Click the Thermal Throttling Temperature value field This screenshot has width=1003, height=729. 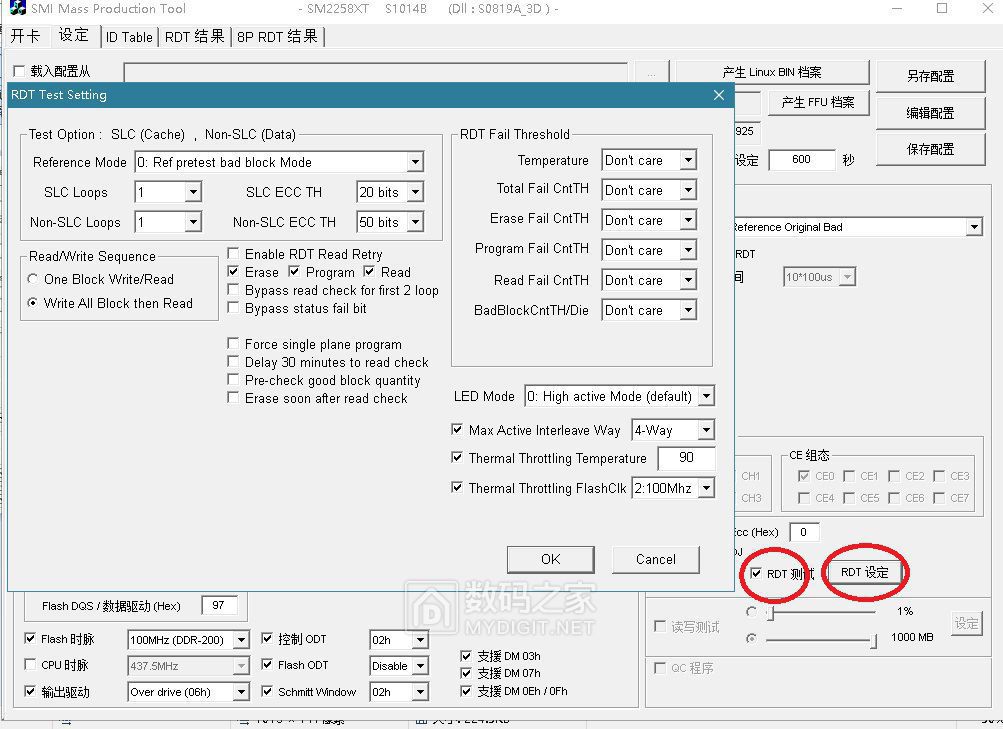(x=686, y=457)
